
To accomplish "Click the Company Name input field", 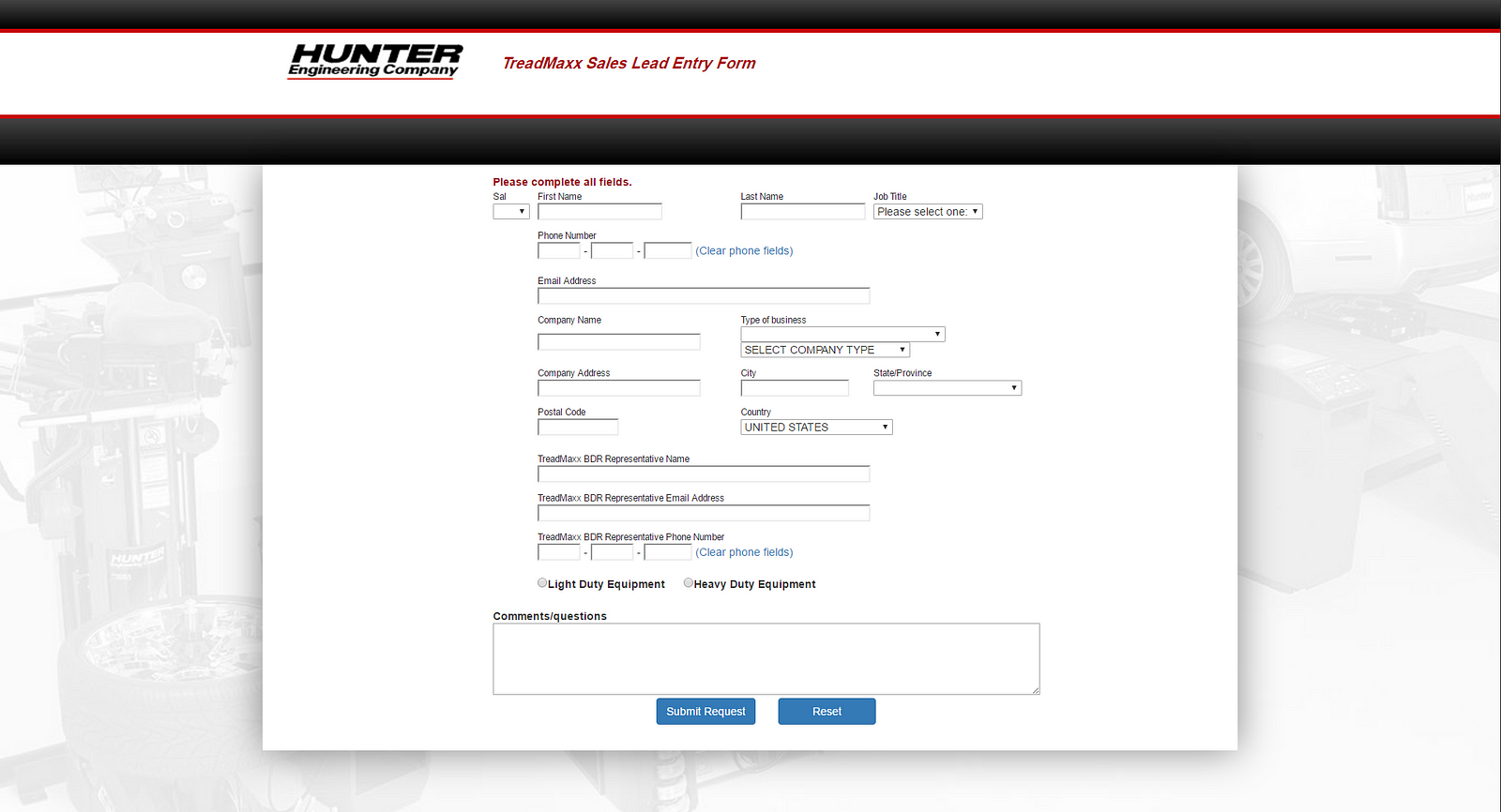I will pos(619,342).
